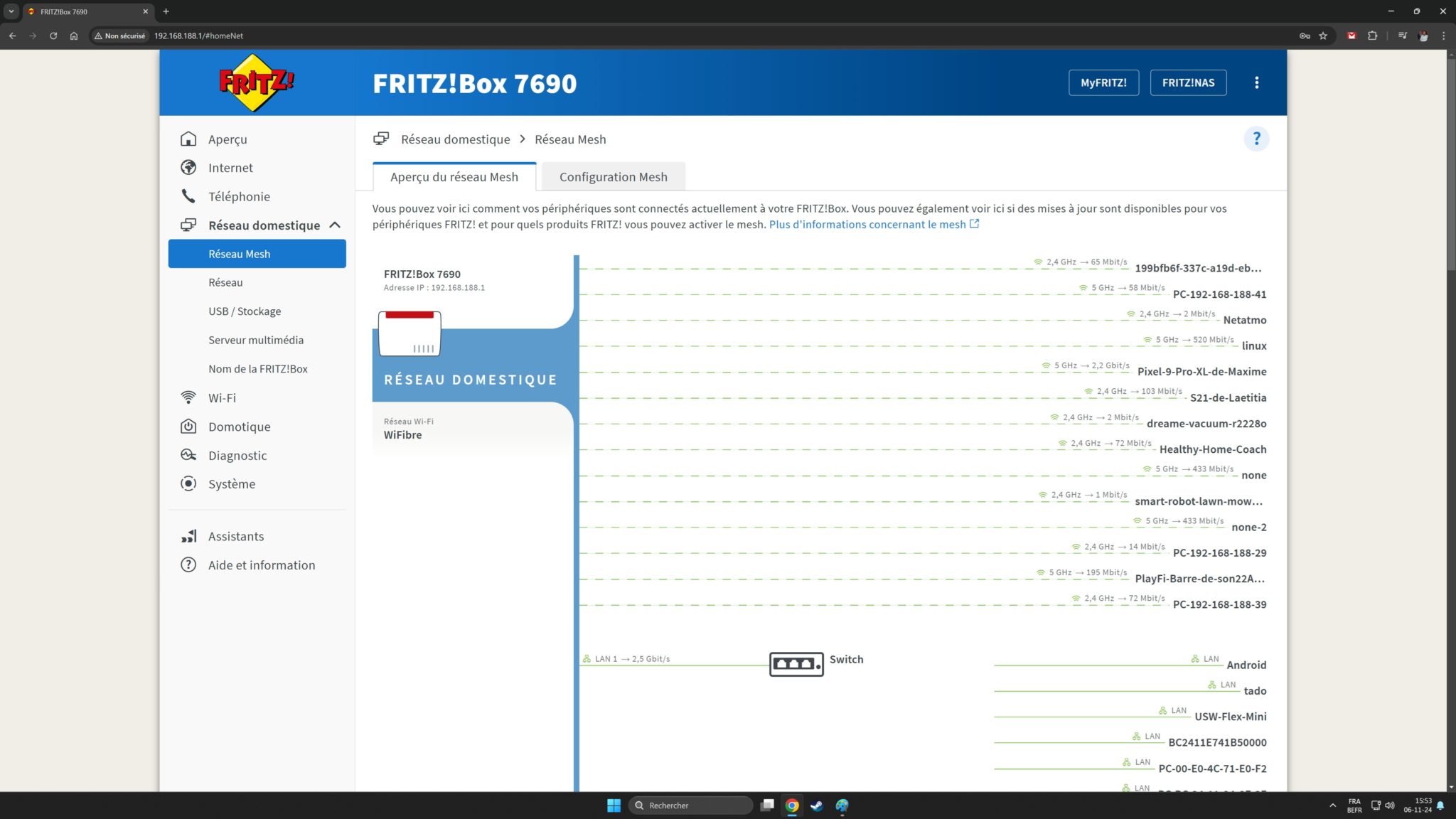Screen dimensions: 1456x819
Task: Open Plus d'informations concernant le mesh link
Action: point(874,224)
